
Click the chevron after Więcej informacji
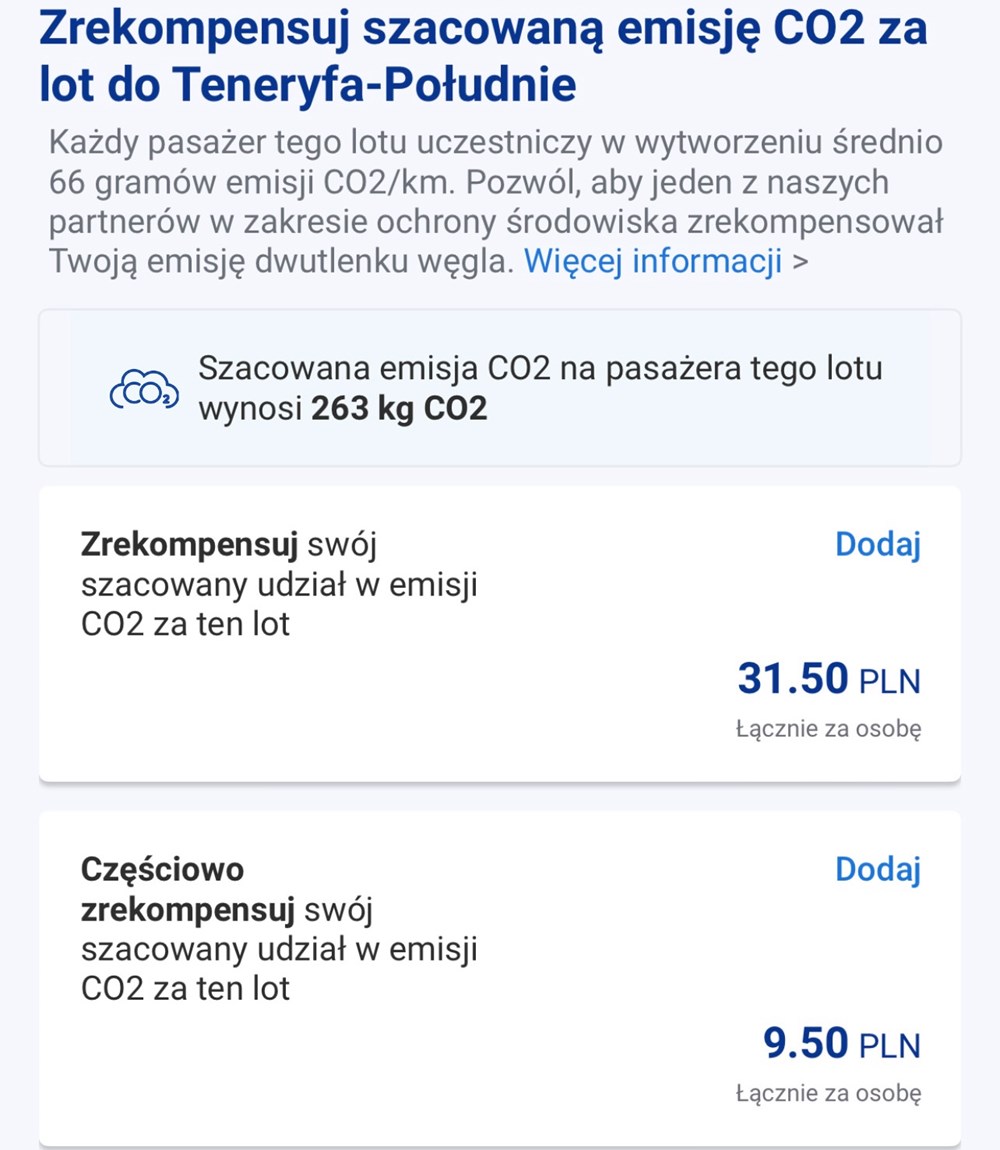tap(800, 262)
